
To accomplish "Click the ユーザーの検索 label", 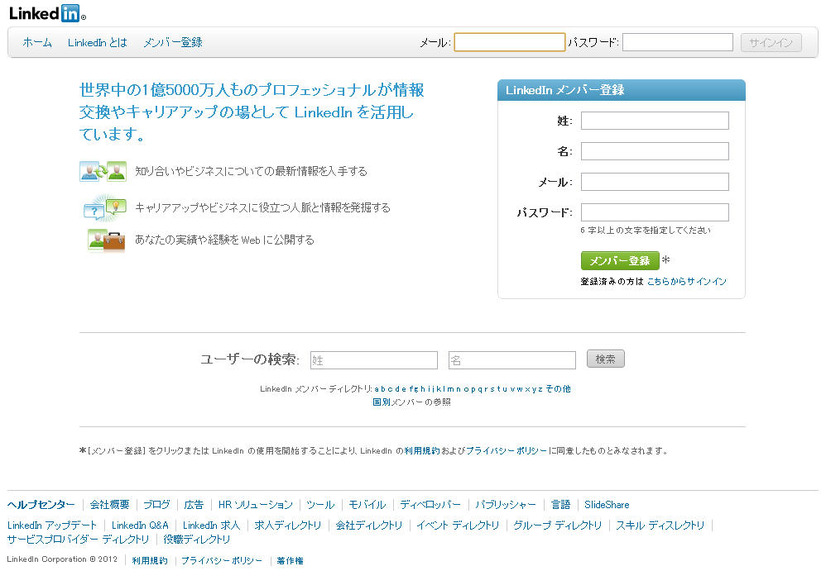I will click(x=250, y=360).
